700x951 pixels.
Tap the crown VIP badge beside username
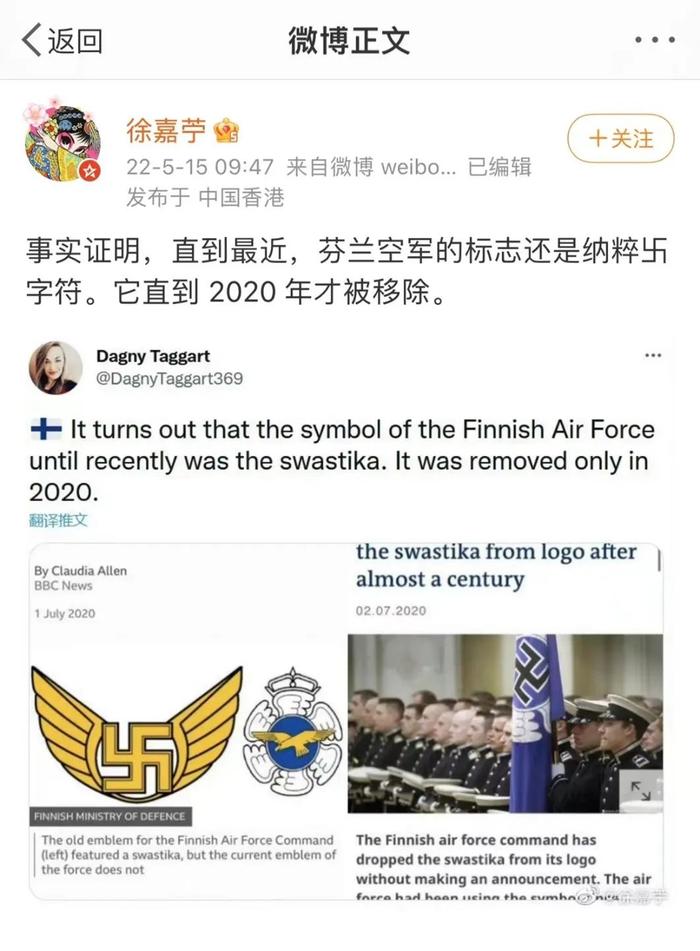coord(226,130)
